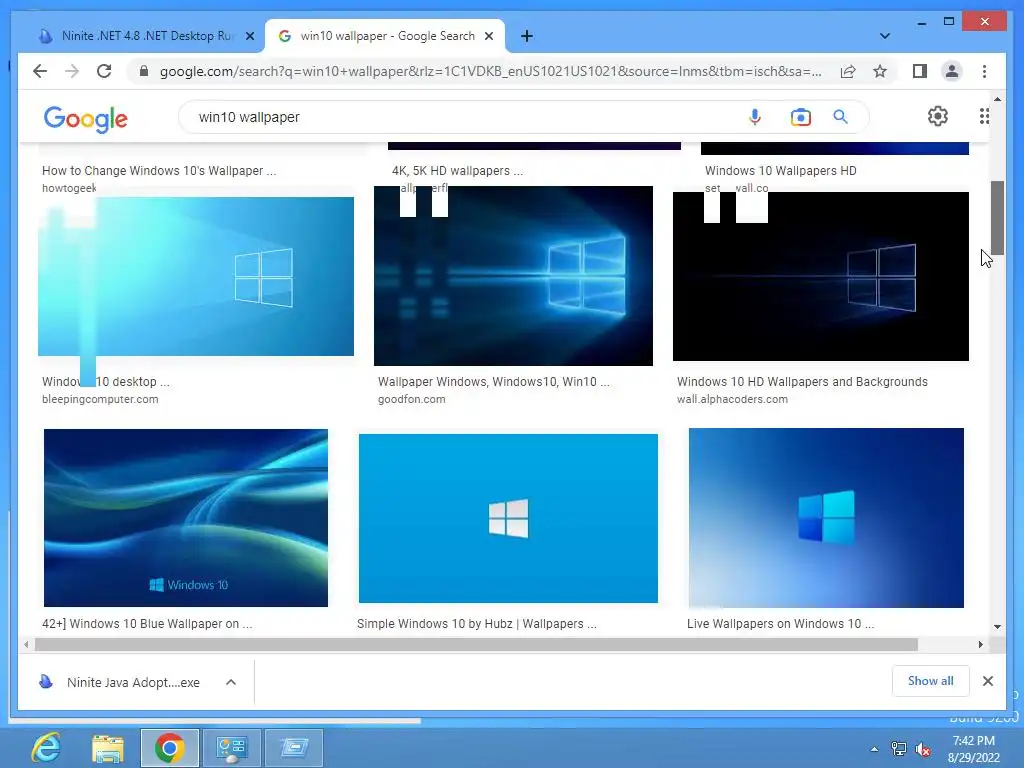Click the vertical page scrollbar thumb
This screenshot has width=1024, height=768.
pos(997,218)
